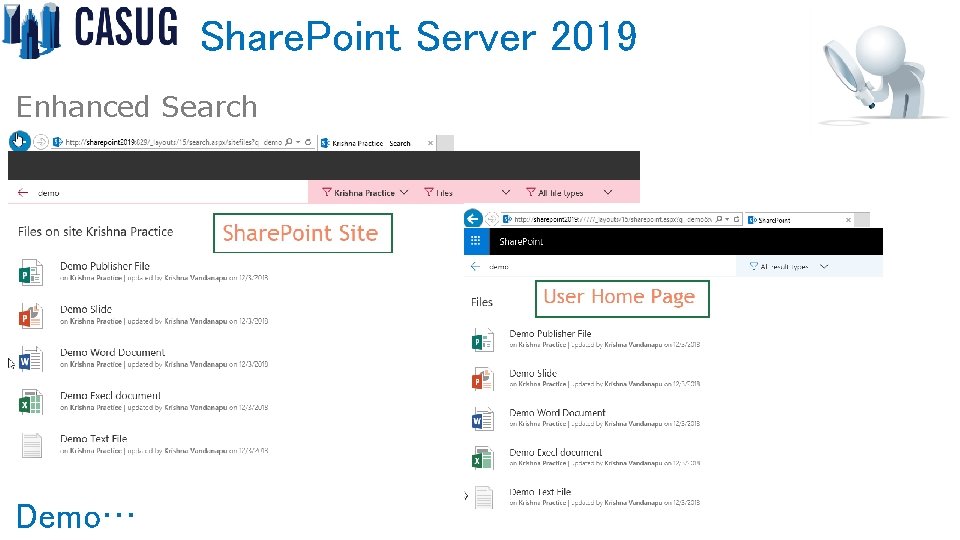Click the All file types funnel icon

[531, 192]
